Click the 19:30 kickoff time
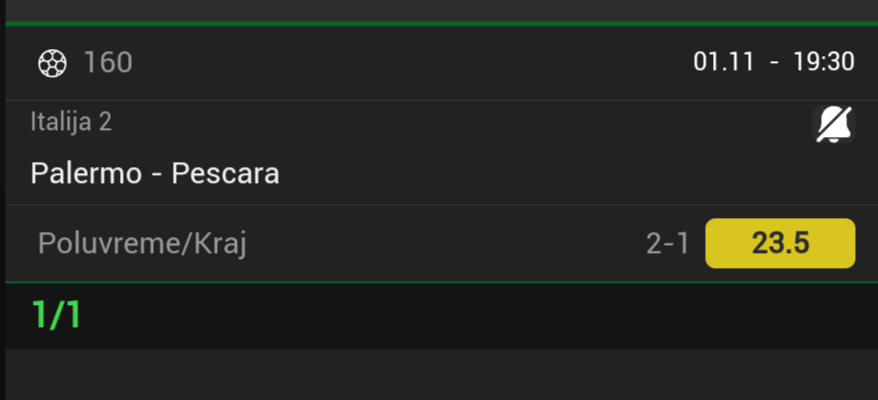 823,62
